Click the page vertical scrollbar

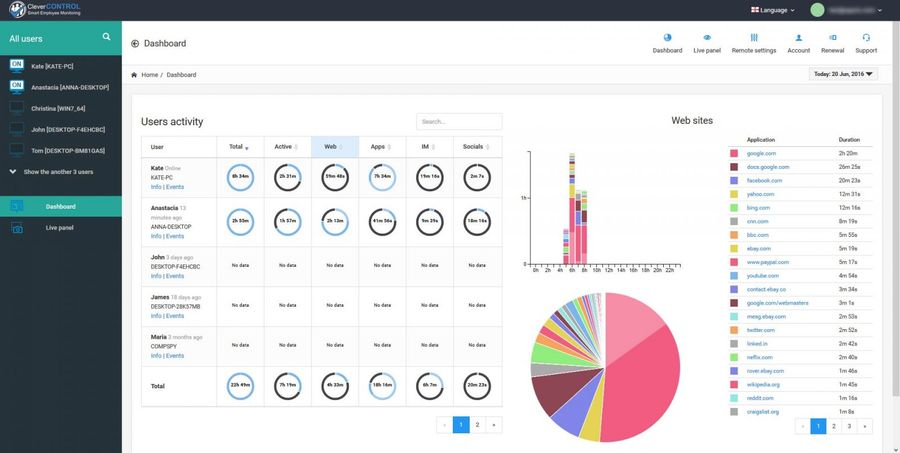pyautogui.click(x=896, y=207)
